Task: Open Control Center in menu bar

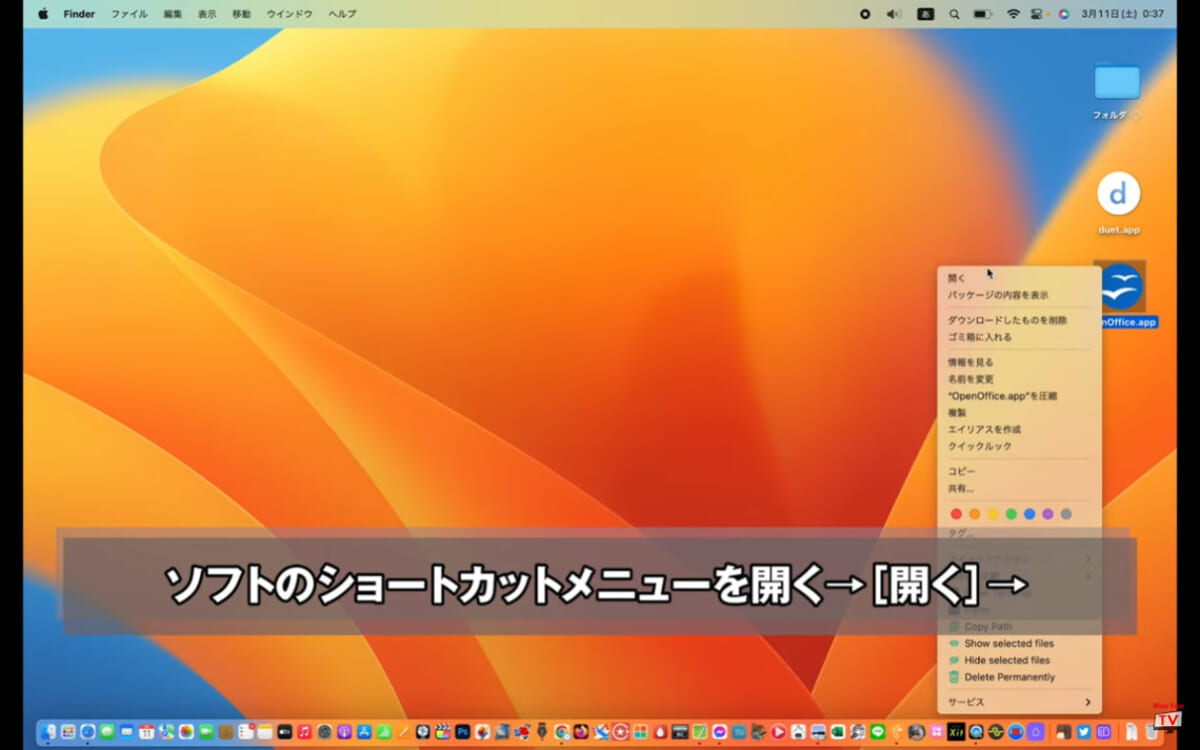Action: (x=1038, y=14)
